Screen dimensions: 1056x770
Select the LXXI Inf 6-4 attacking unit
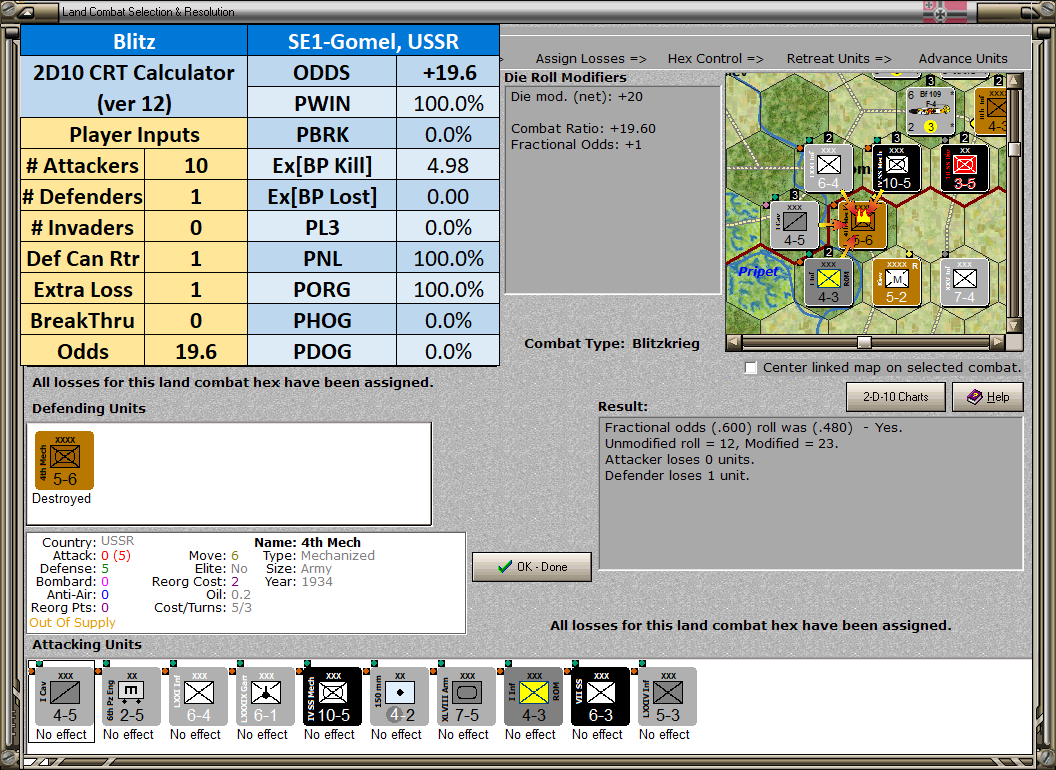(199, 697)
